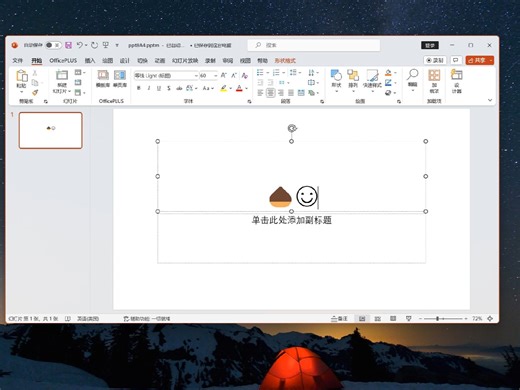Viewport: 520px width, 390px height.
Task: Increase font size with larger A icon
Action: [x=224, y=76]
